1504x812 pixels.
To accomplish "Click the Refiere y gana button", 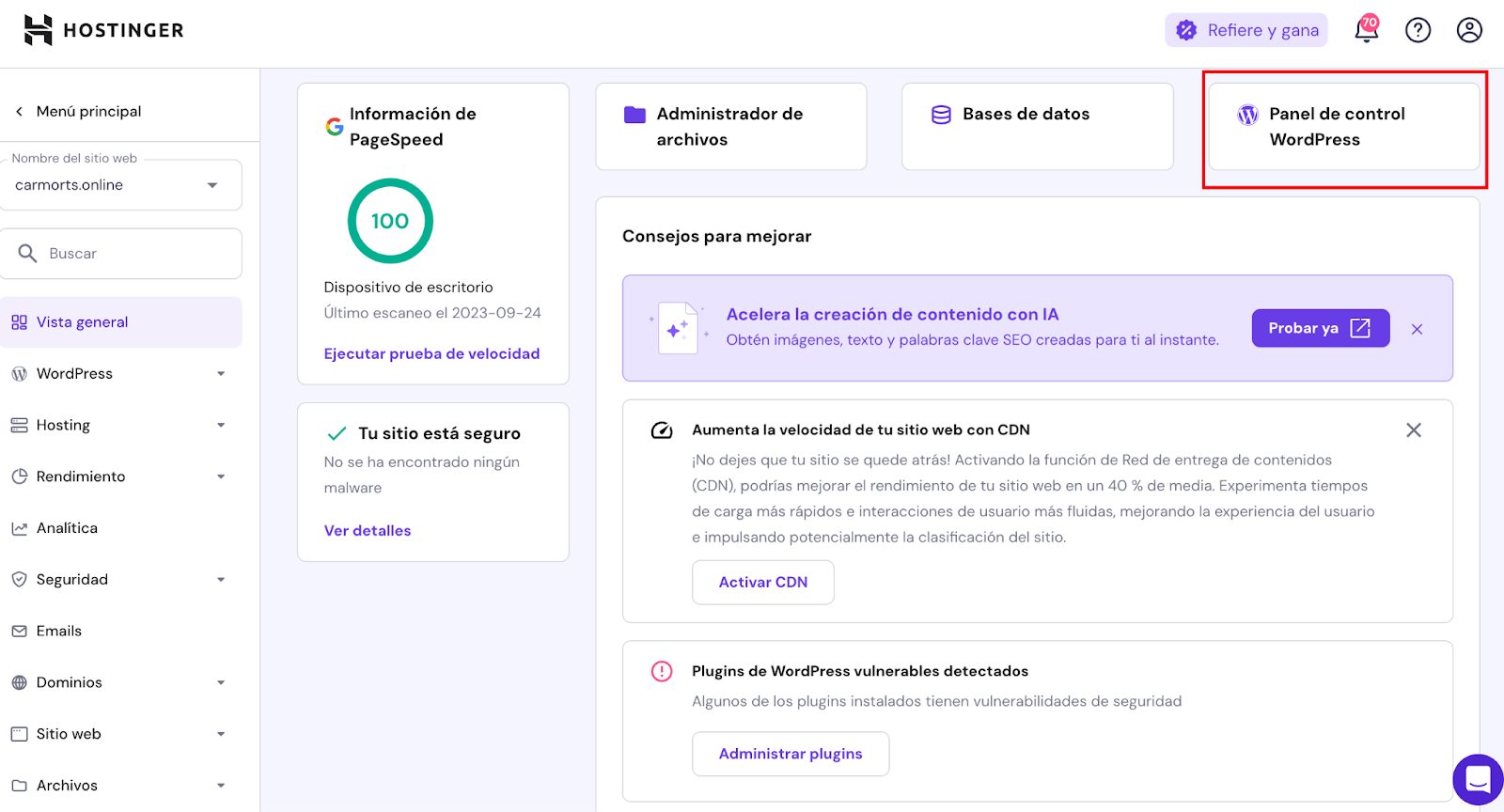I will pos(1246,30).
